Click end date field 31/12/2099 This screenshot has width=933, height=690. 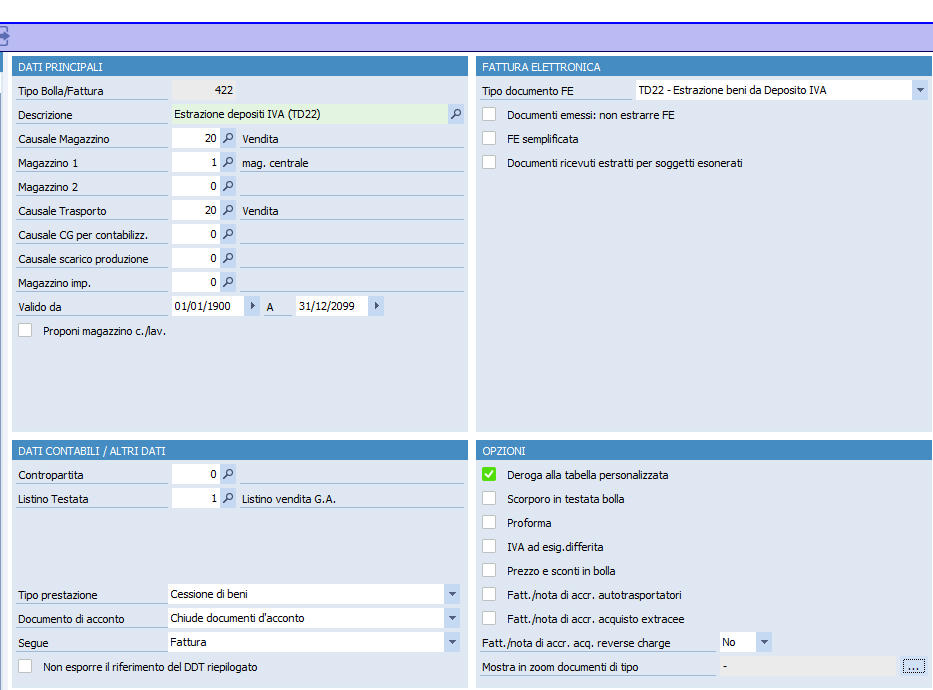[332, 306]
